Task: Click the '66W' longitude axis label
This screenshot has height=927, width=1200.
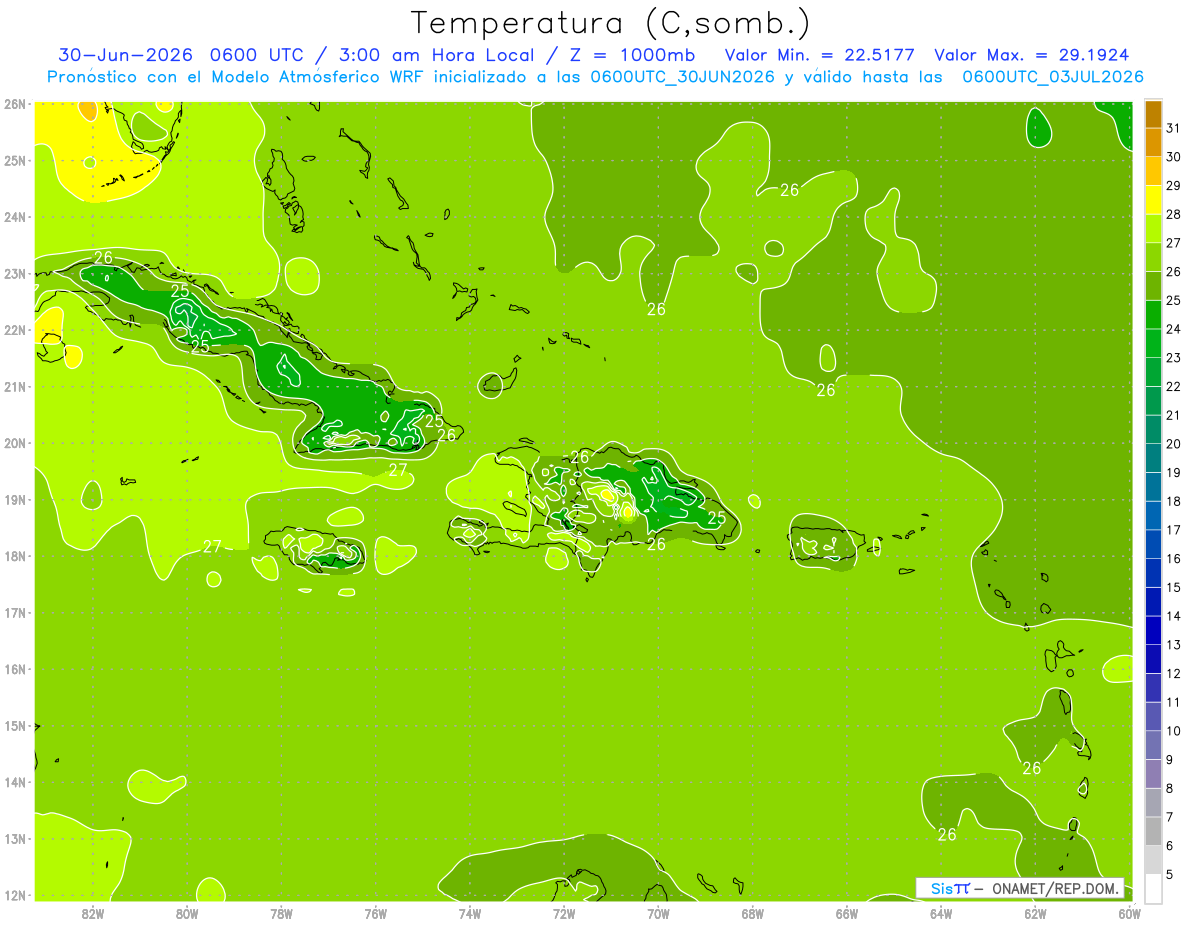Action: point(846,912)
